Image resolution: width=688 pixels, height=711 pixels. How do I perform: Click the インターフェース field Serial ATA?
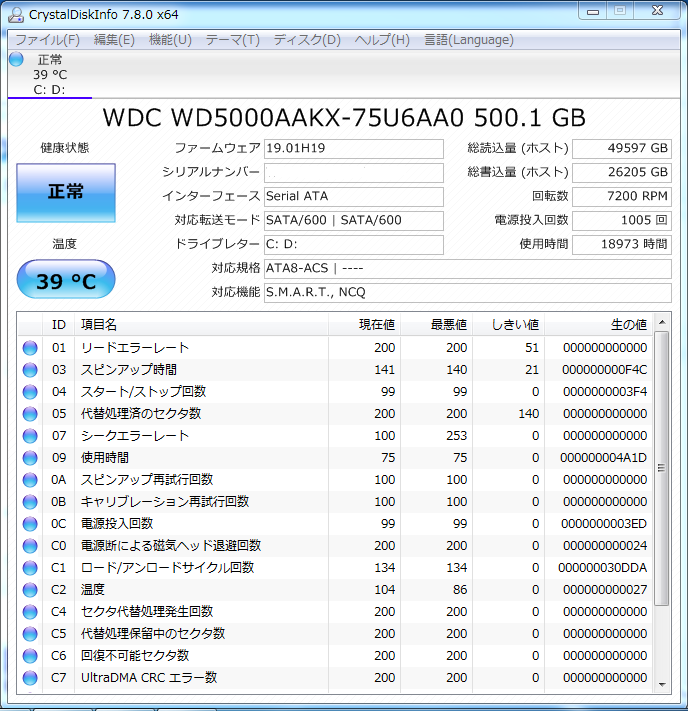(x=354, y=197)
